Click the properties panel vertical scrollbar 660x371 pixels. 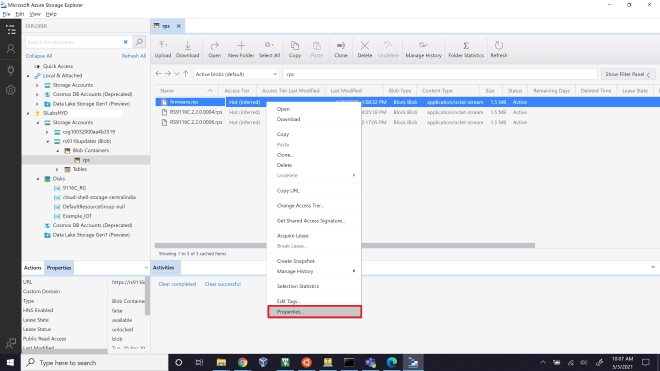tap(147, 296)
